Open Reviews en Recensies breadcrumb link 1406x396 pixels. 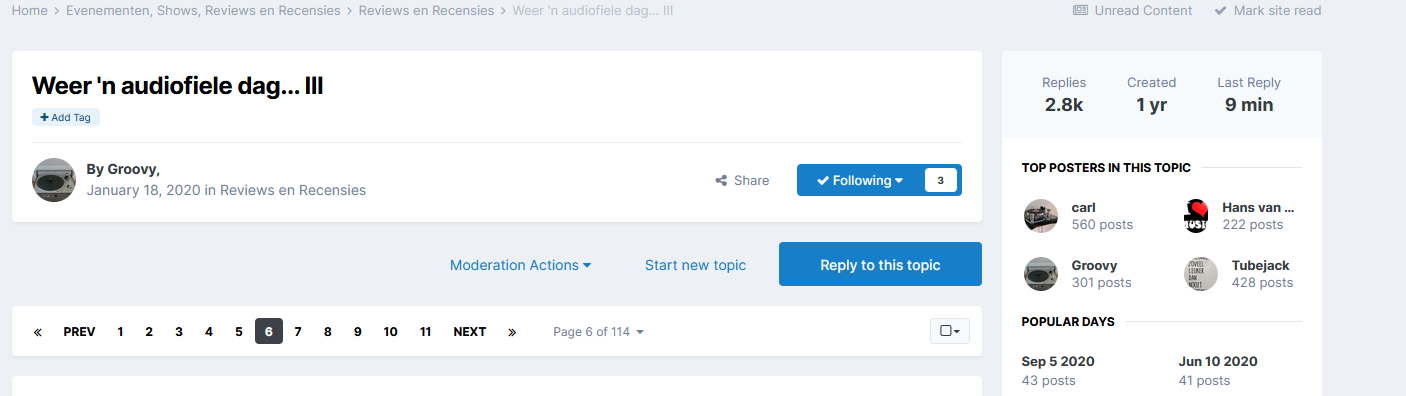coord(426,10)
